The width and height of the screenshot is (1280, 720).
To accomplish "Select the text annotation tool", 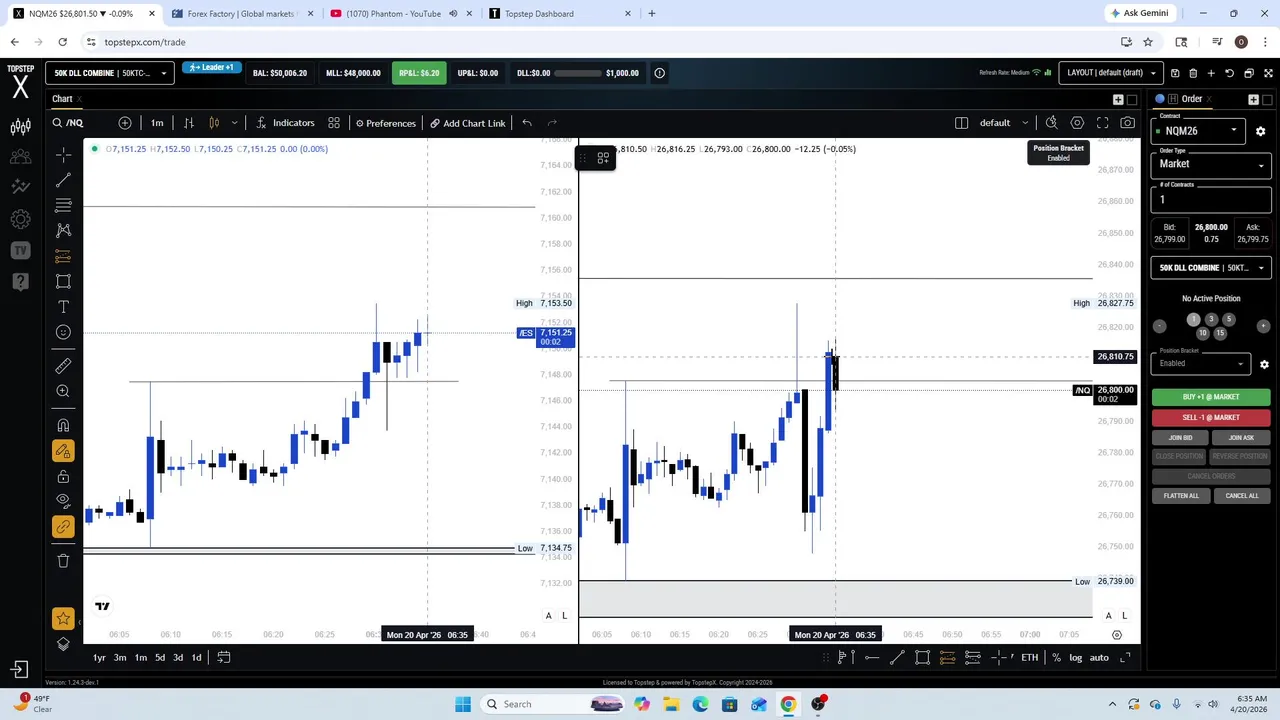I will click(63, 307).
